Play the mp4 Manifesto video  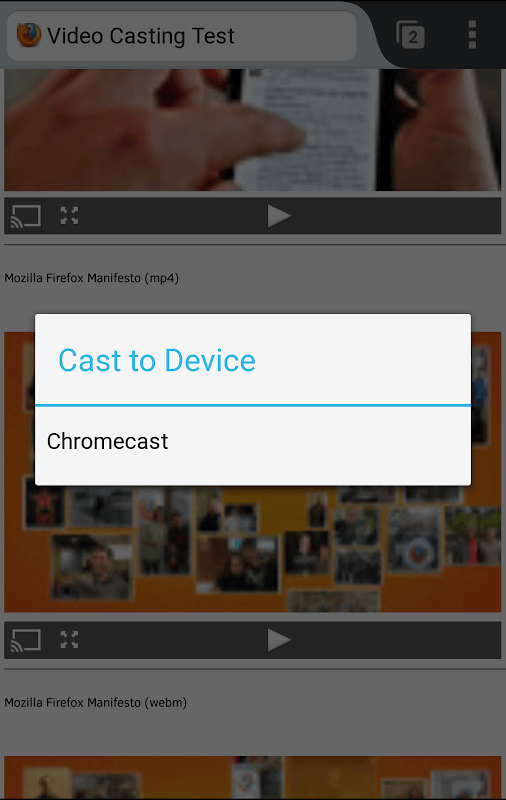click(279, 640)
